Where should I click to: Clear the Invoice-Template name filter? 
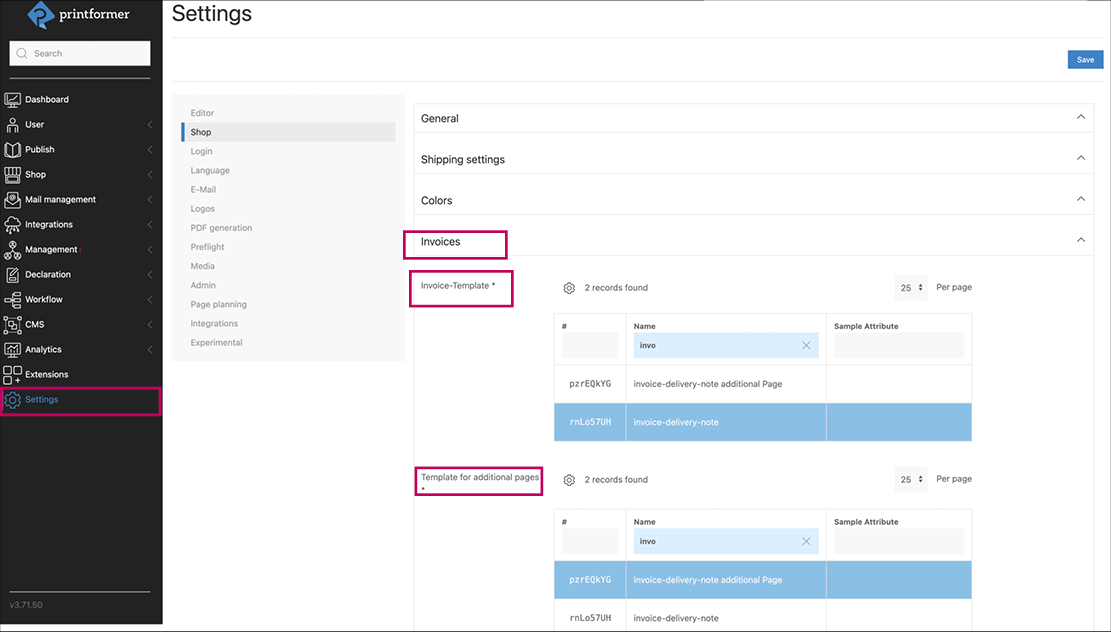pyautogui.click(x=806, y=346)
